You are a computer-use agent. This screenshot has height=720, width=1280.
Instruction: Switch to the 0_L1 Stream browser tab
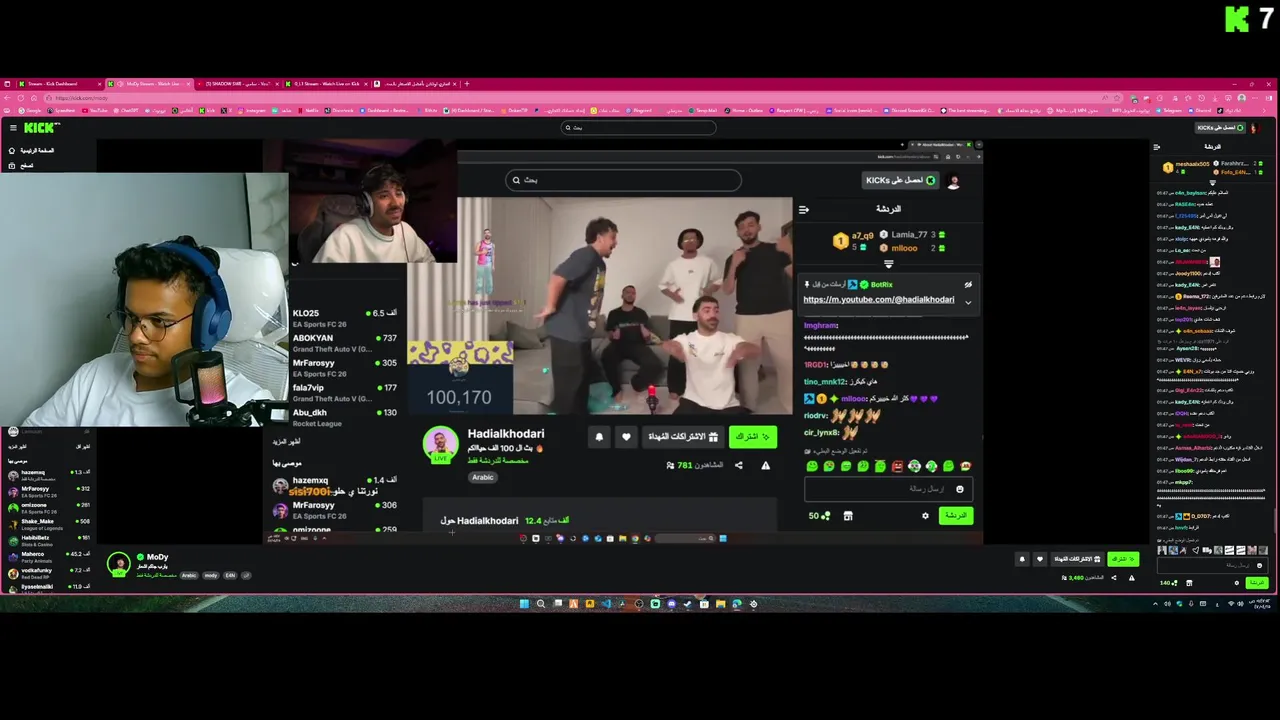(x=326, y=84)
